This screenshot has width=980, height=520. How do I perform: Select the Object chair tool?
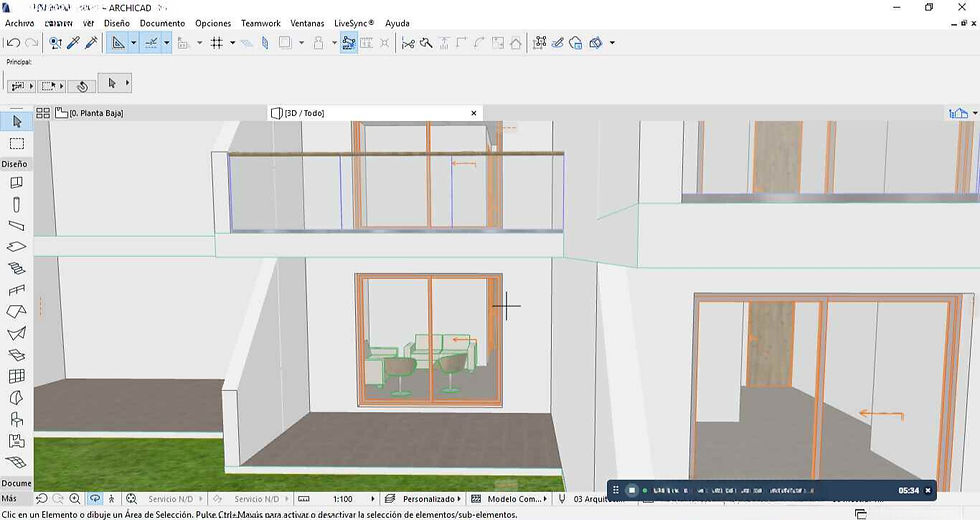click(x=16, y=419)
